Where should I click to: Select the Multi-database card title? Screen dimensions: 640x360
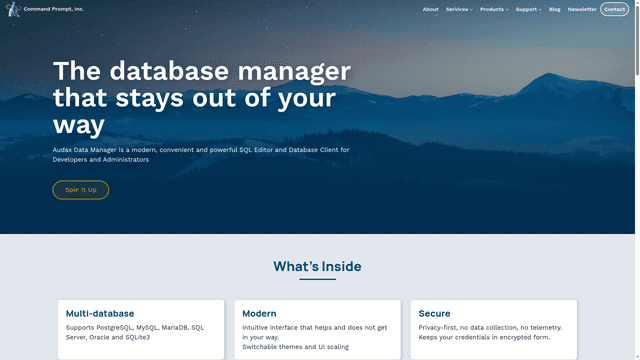coord(100,313)
